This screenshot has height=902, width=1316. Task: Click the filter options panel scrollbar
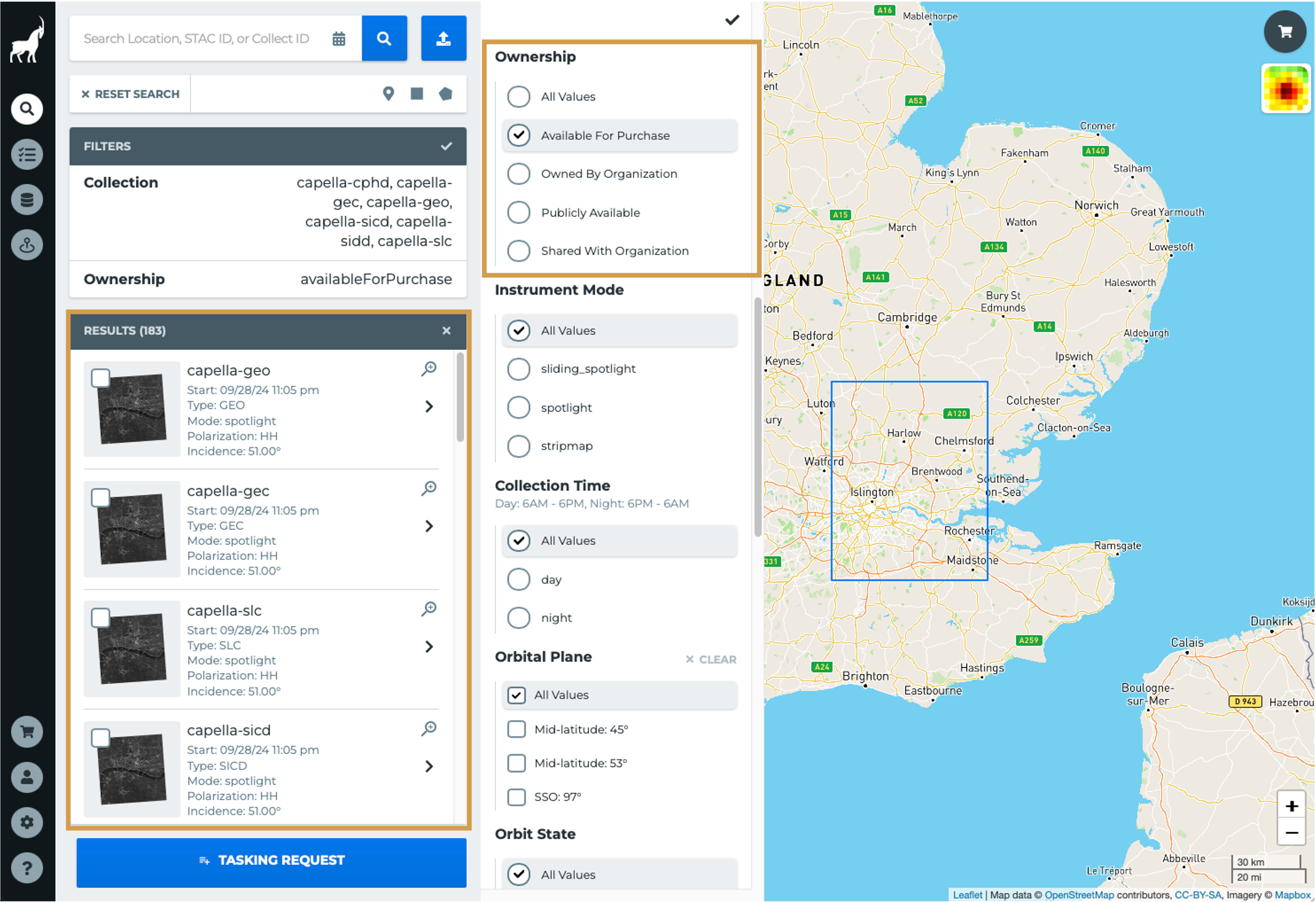coord(758,418)
